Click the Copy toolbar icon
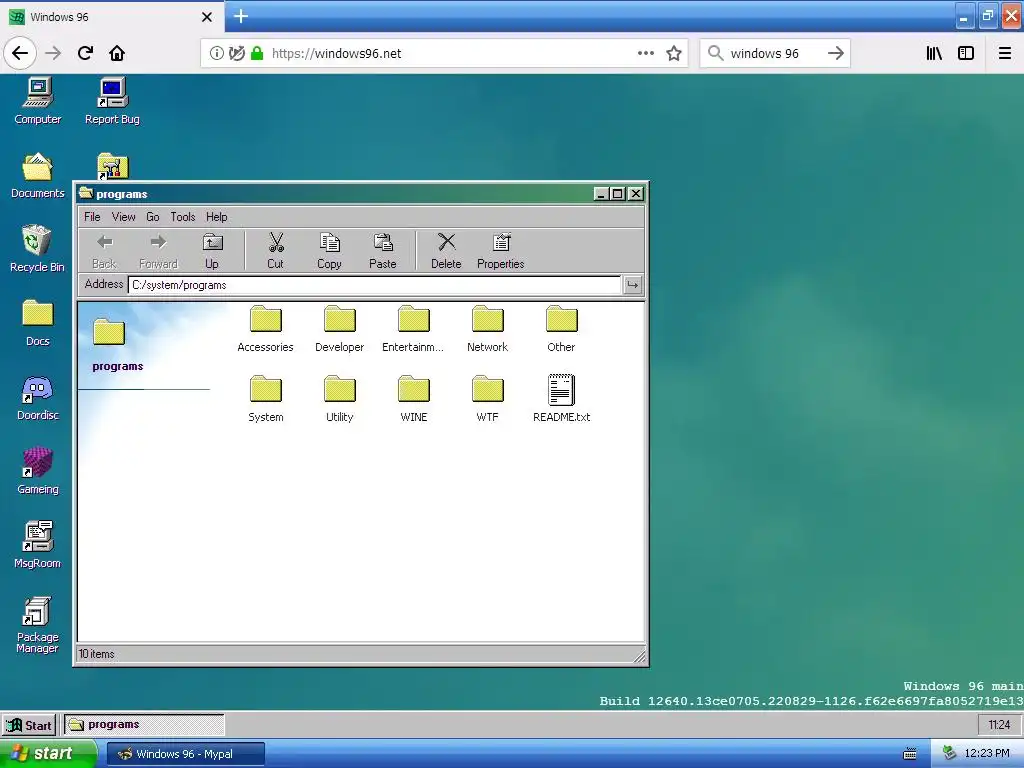The width and height of the screenshot is (1024, 768). (x=329, y=251)
